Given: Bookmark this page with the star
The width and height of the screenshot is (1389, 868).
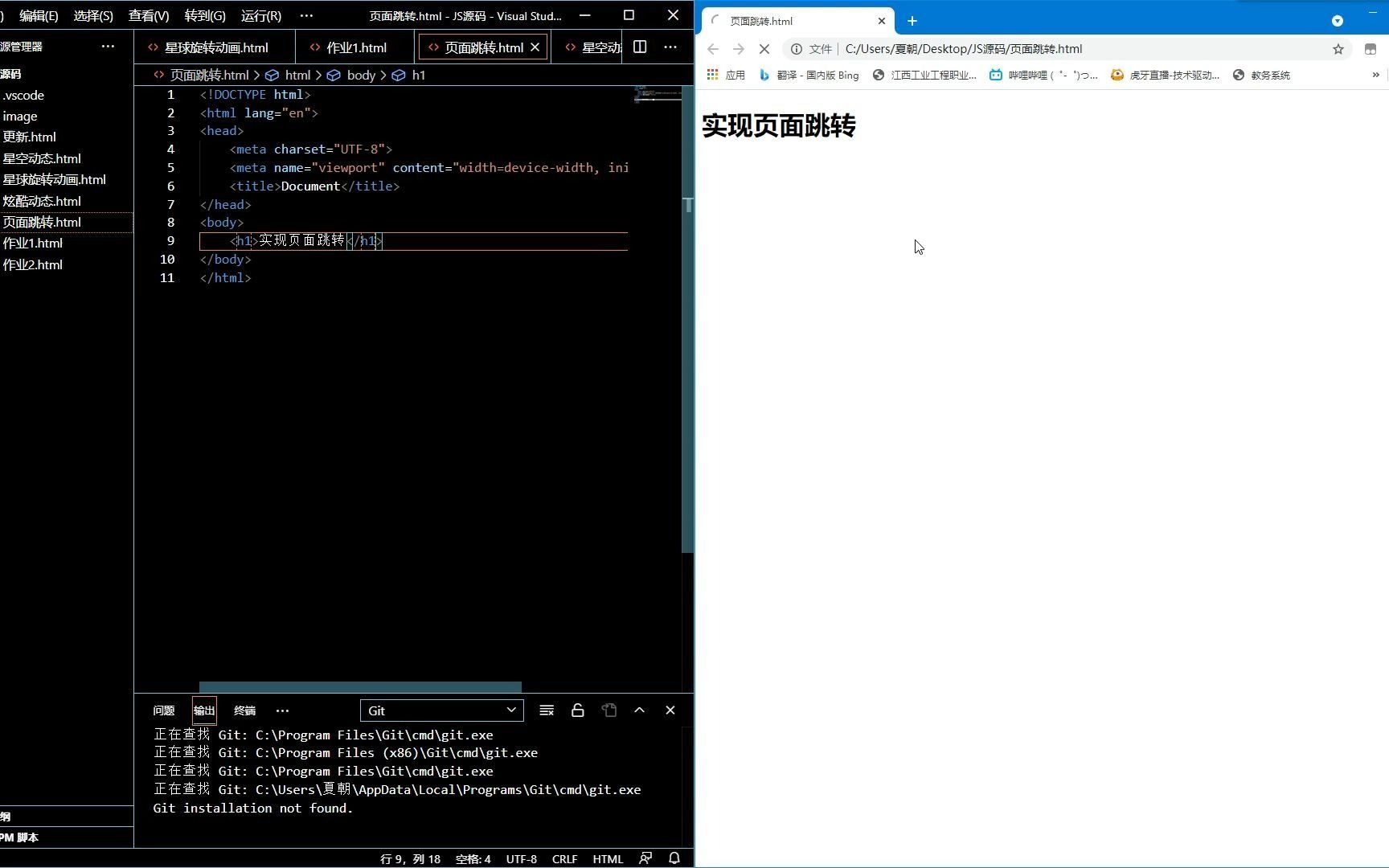Looking at the screenshot, I should tap(1338, 49).
